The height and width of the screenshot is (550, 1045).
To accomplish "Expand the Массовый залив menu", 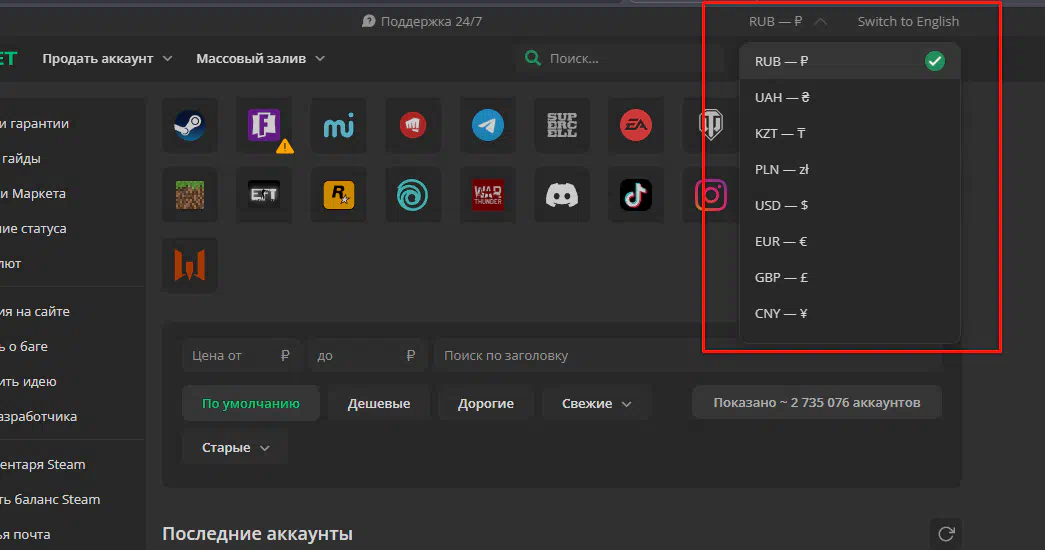I will coord(261,59).
